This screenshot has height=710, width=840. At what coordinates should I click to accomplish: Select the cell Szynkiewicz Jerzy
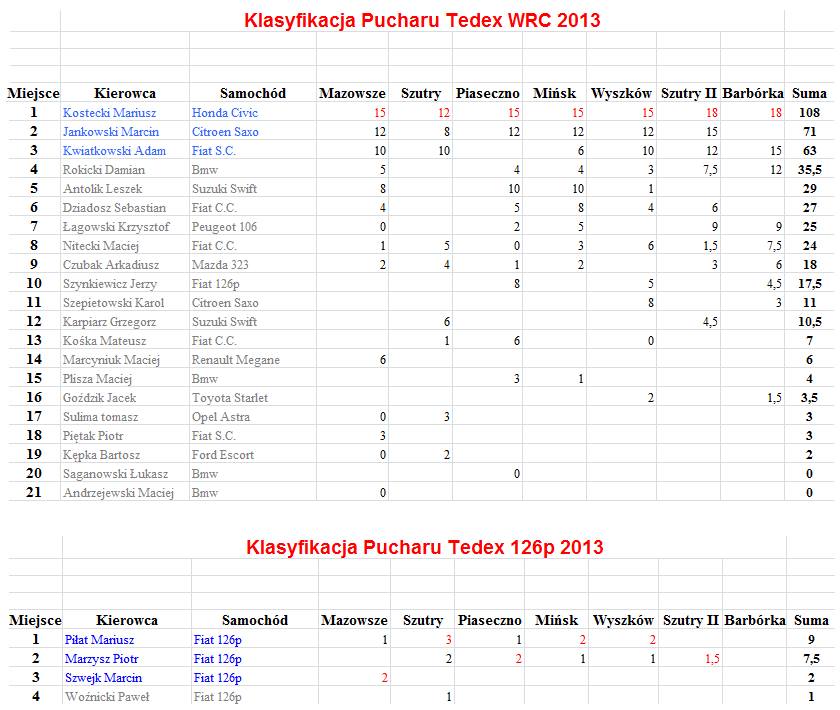point(110,284)
